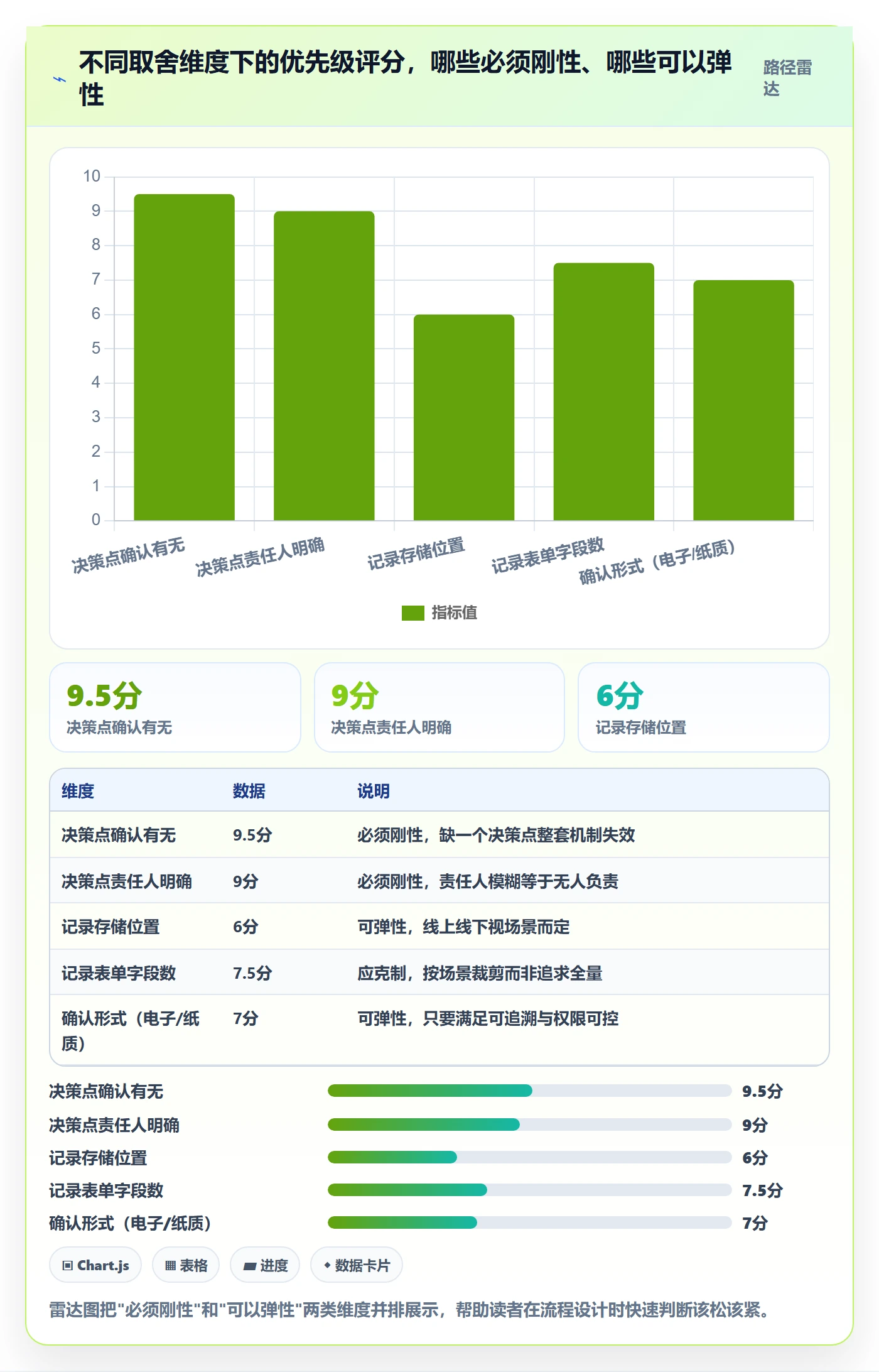Open the 9.5分 data card

pos(175,707)
